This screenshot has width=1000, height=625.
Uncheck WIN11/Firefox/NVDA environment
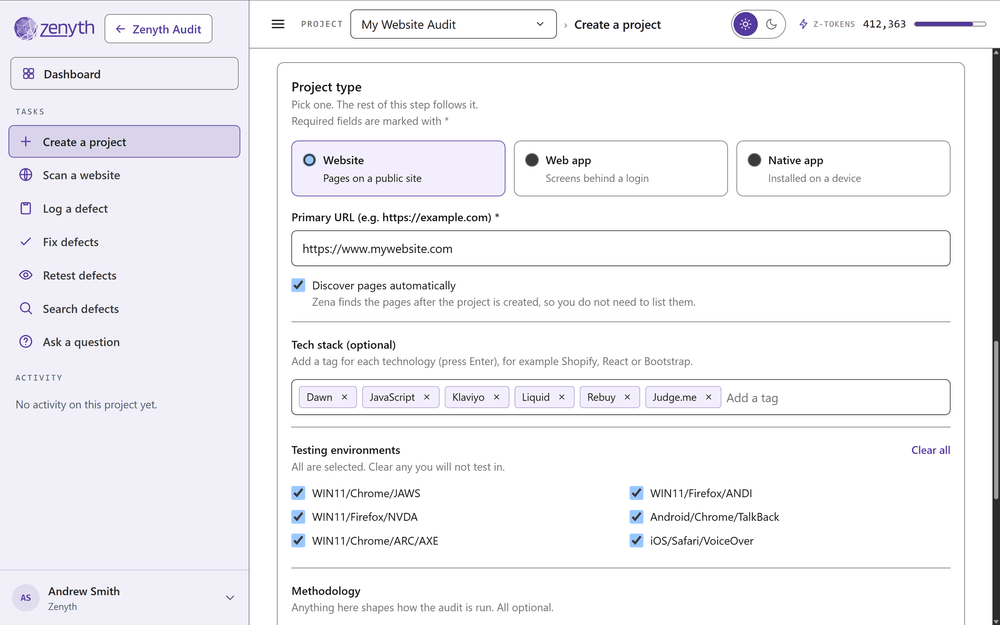click(x=298, y=517)
